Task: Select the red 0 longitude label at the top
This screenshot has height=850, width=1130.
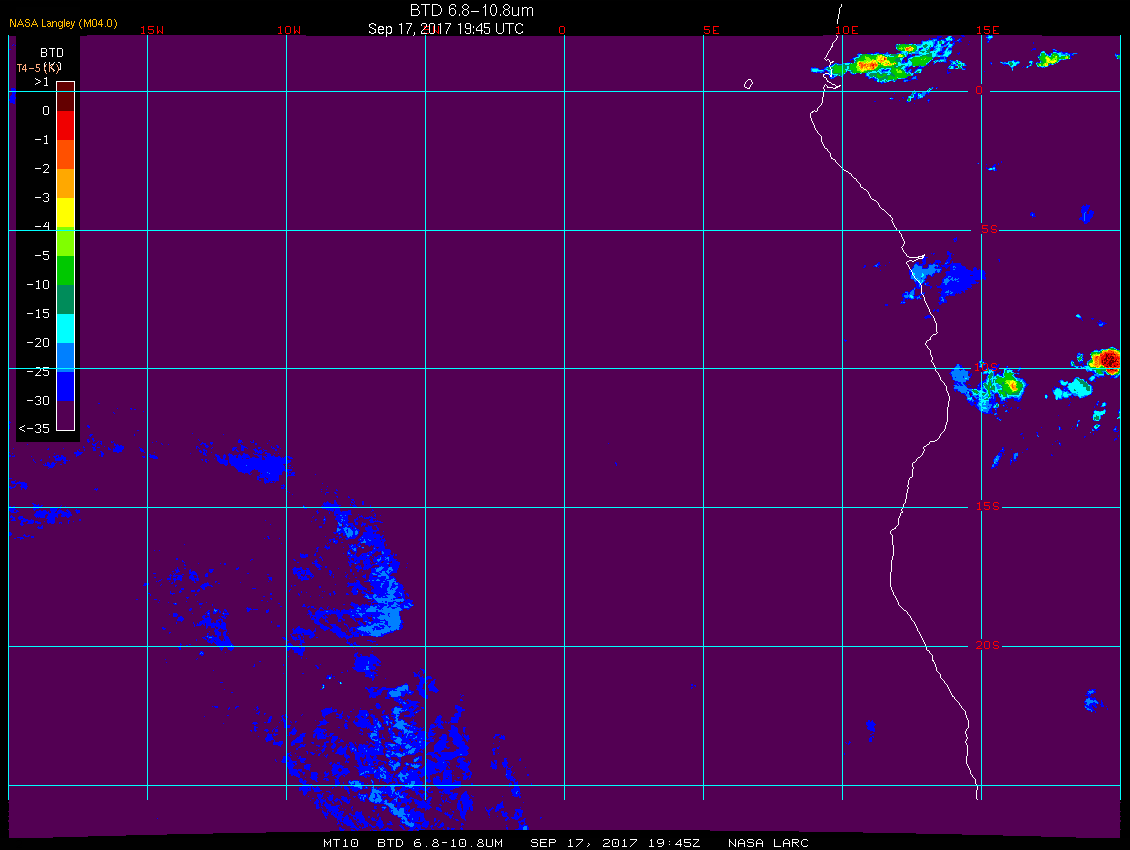Action: tap(562, 30)
